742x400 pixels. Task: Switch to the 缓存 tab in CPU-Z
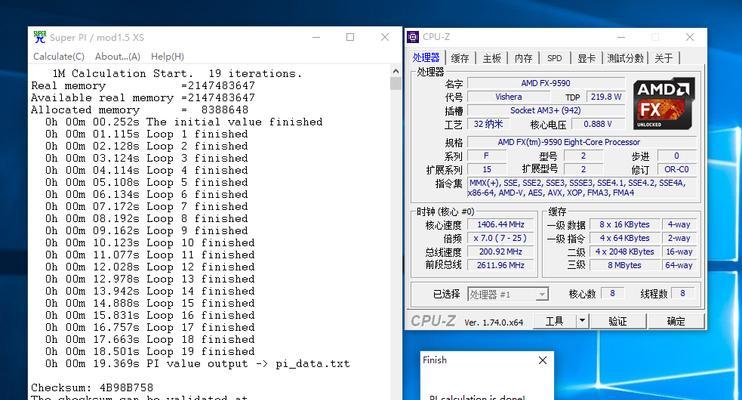(460, 58)
